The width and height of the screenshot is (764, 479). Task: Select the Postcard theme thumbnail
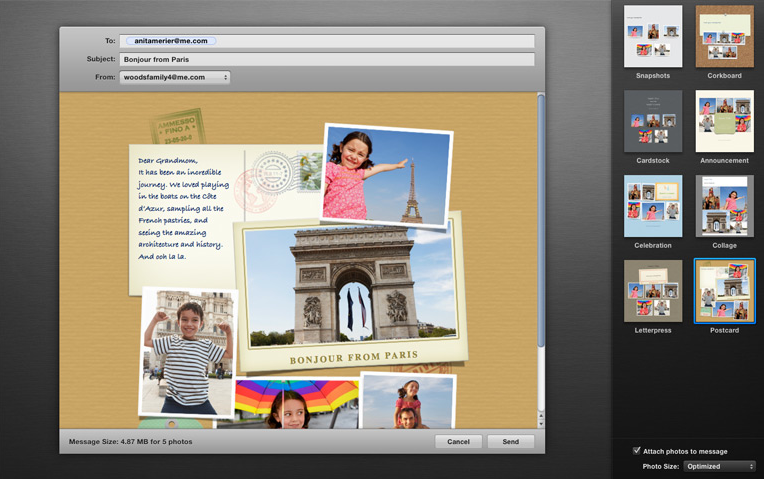(x=724, y=291)
